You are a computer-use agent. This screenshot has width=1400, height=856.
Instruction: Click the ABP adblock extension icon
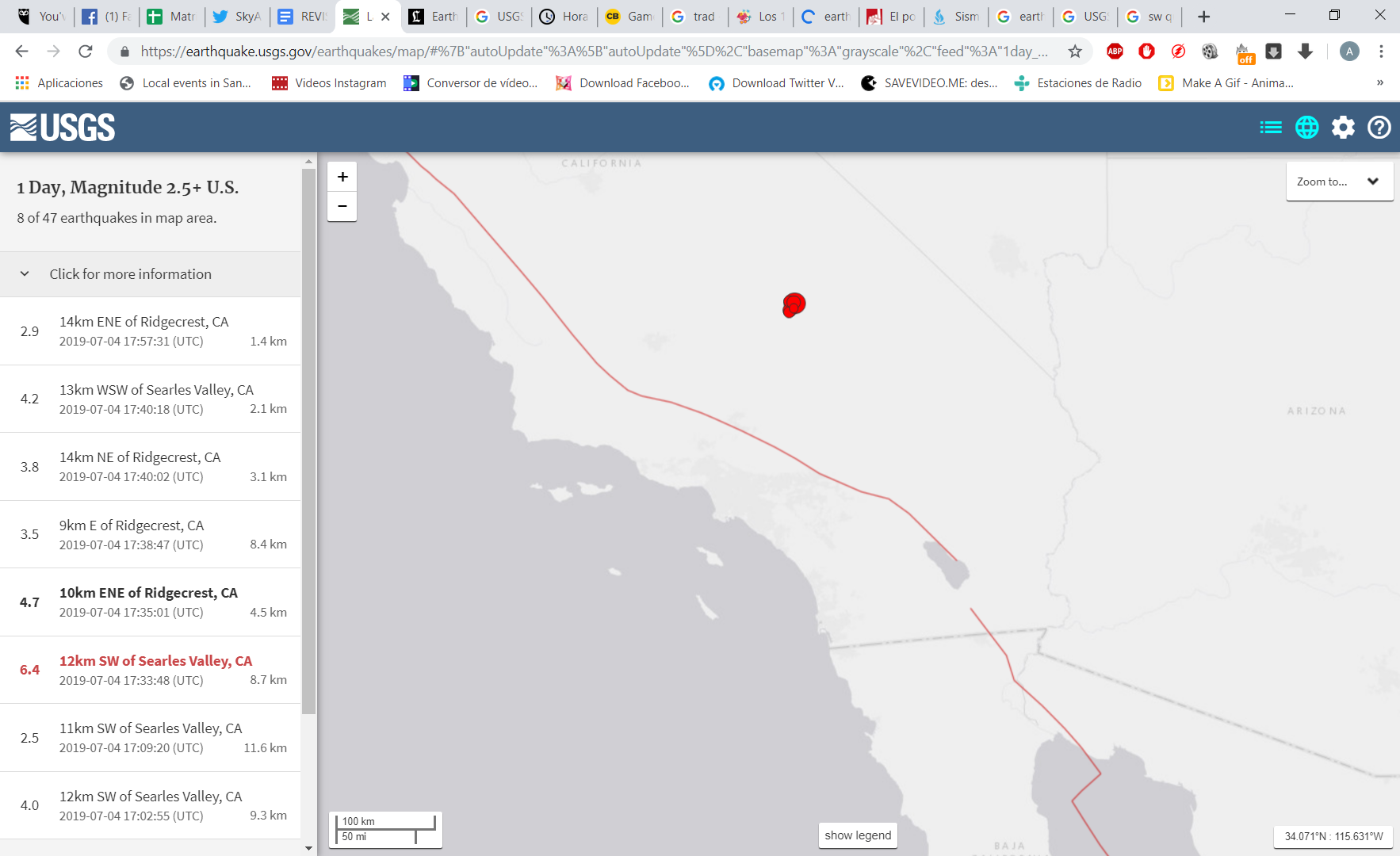[1115, 51]
